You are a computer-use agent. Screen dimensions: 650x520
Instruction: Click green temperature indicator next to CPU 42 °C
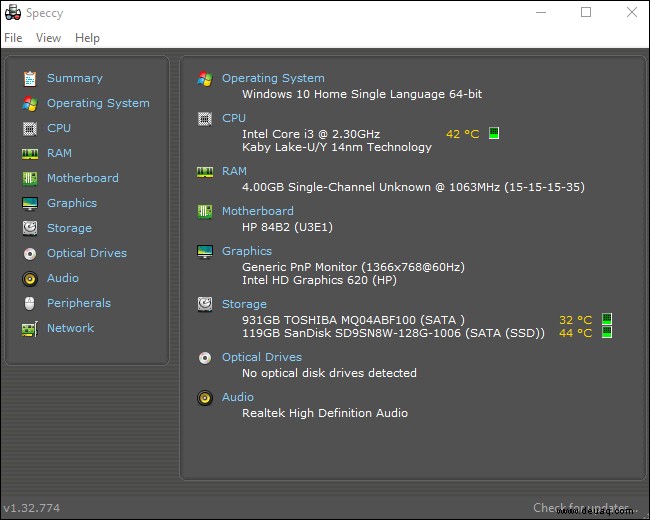pyautogui.click(x=494, y=133)
